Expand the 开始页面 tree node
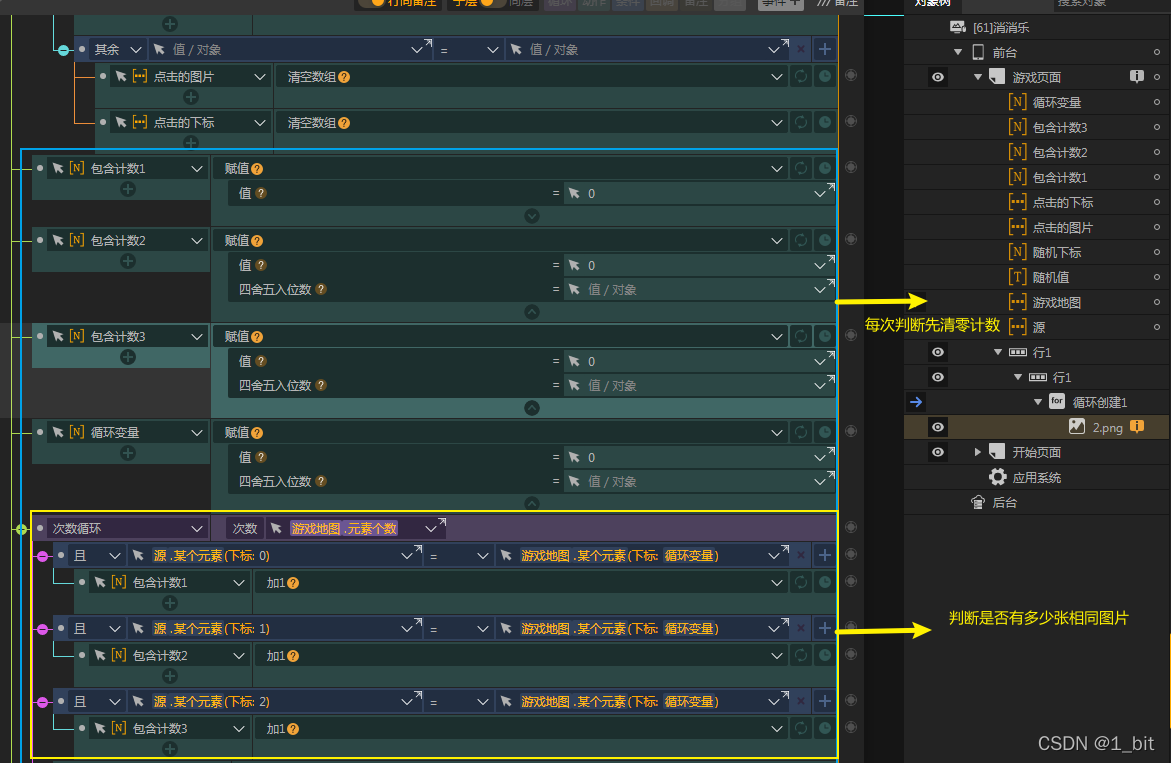 978,452
